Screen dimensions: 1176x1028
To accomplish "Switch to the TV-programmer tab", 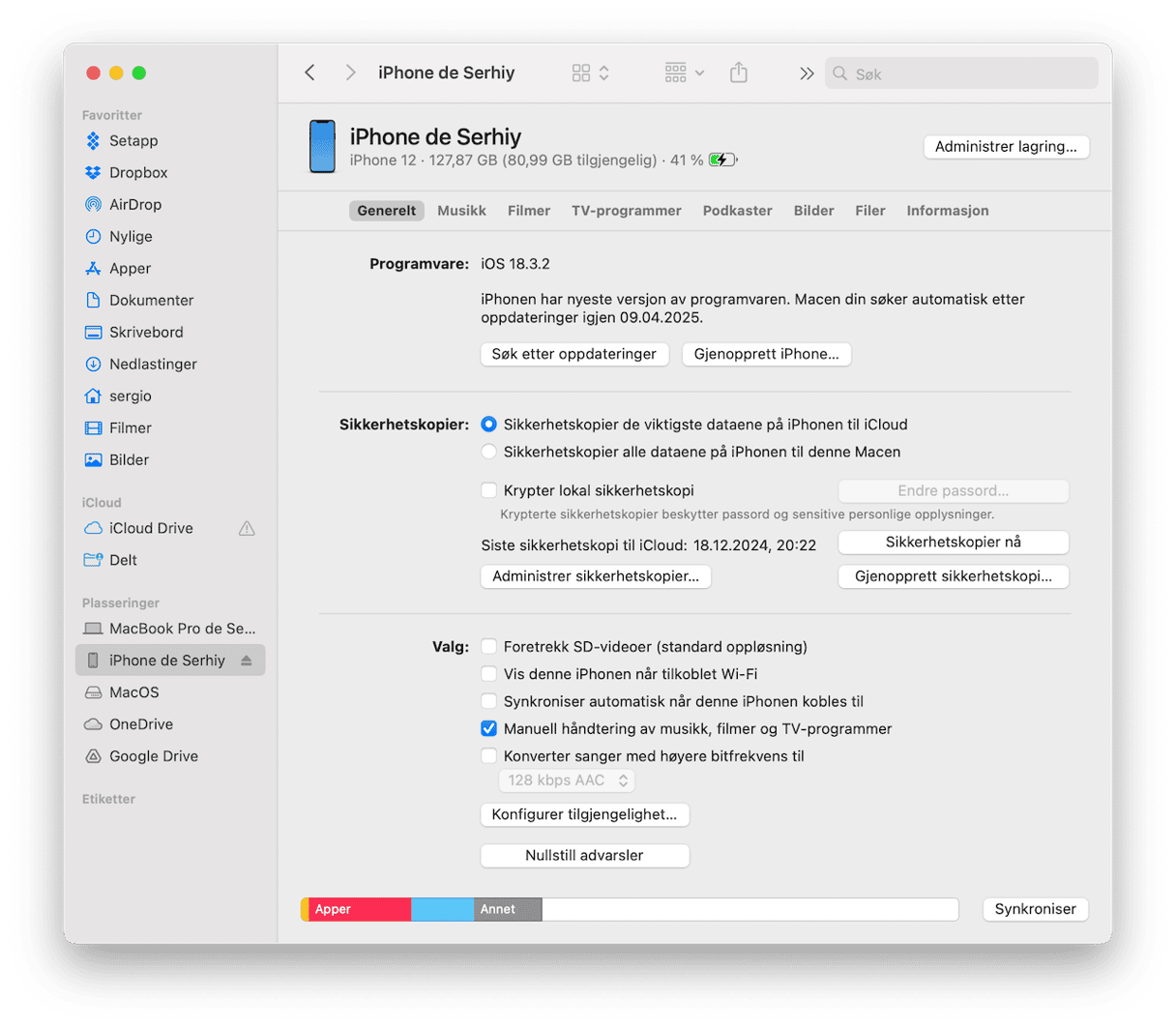I will tap(627, 211).
